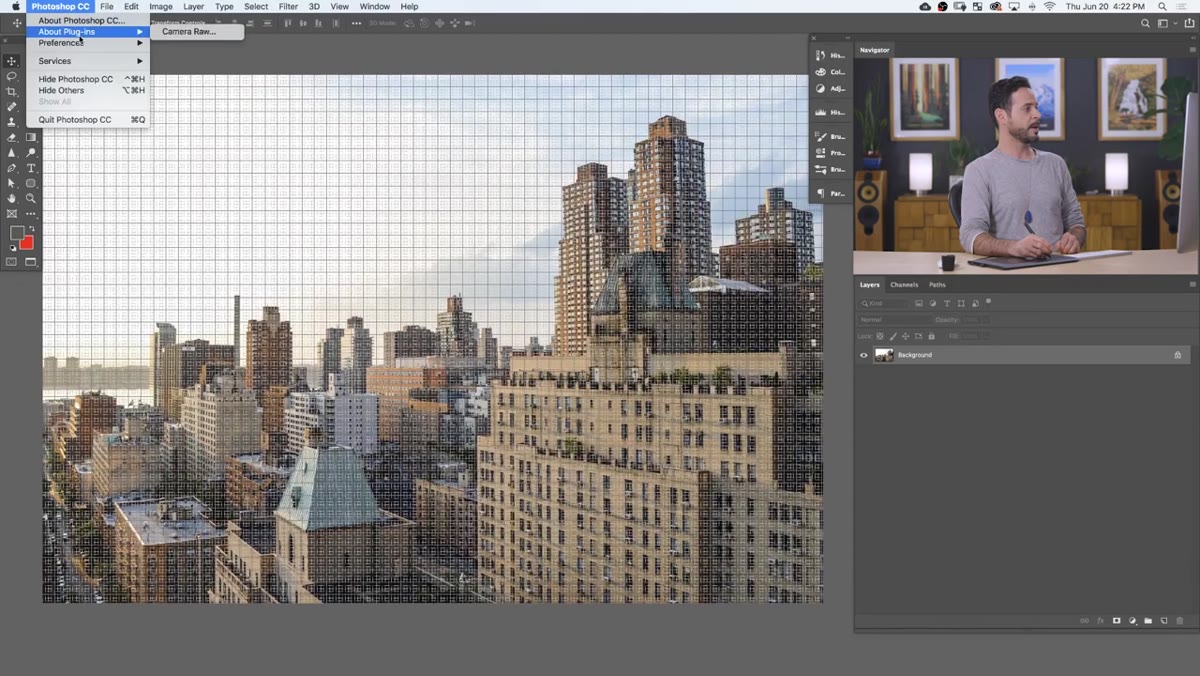Viewport: 1200px width, 676px height.
Task: Open the Brushes panel icon
Action: point(821,136)
